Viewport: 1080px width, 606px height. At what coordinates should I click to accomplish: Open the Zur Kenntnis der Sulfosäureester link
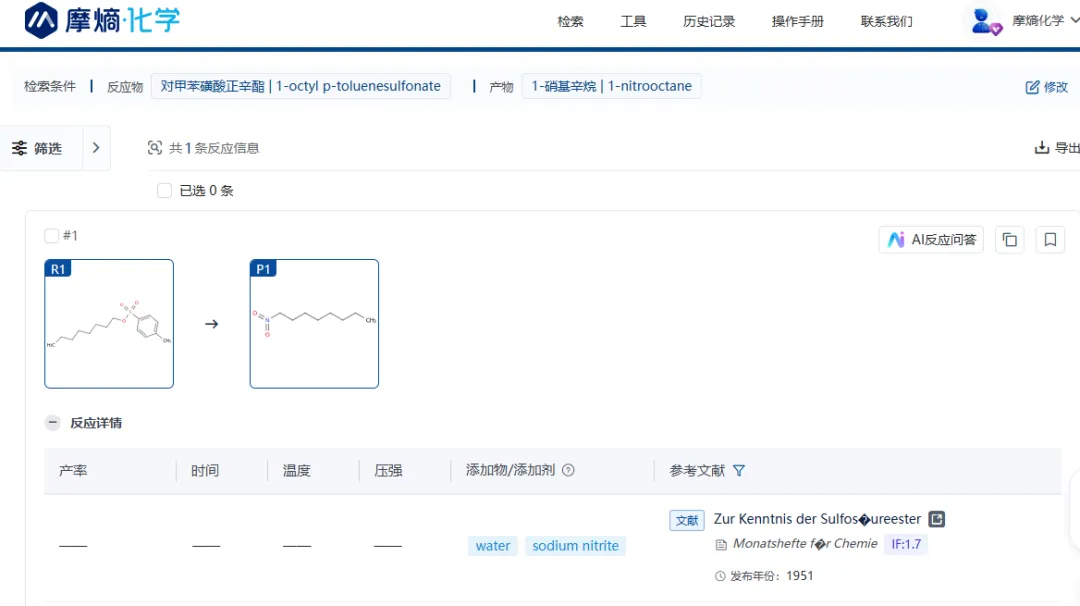pos(817,519)
